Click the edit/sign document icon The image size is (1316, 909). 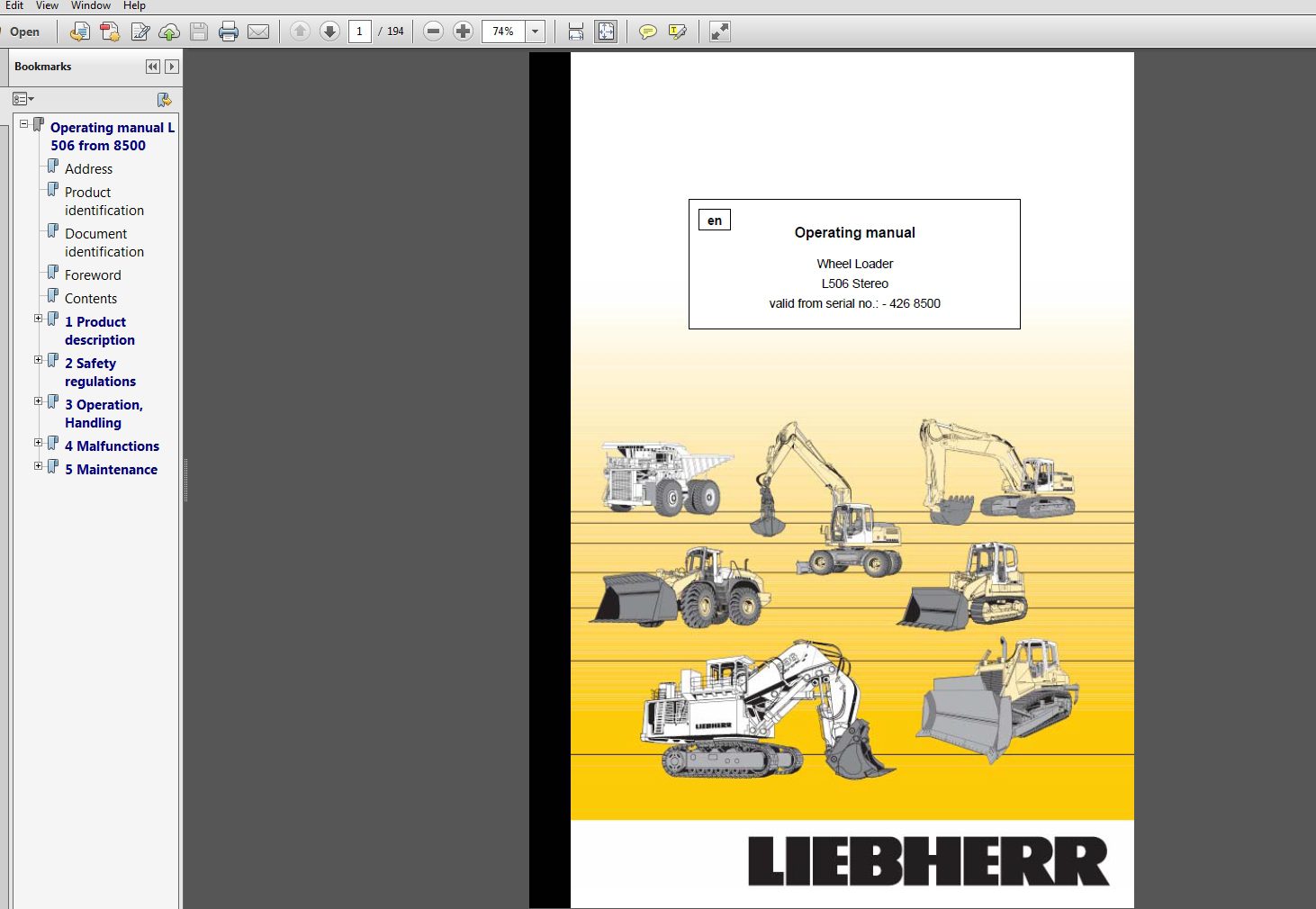coord(140,31)
